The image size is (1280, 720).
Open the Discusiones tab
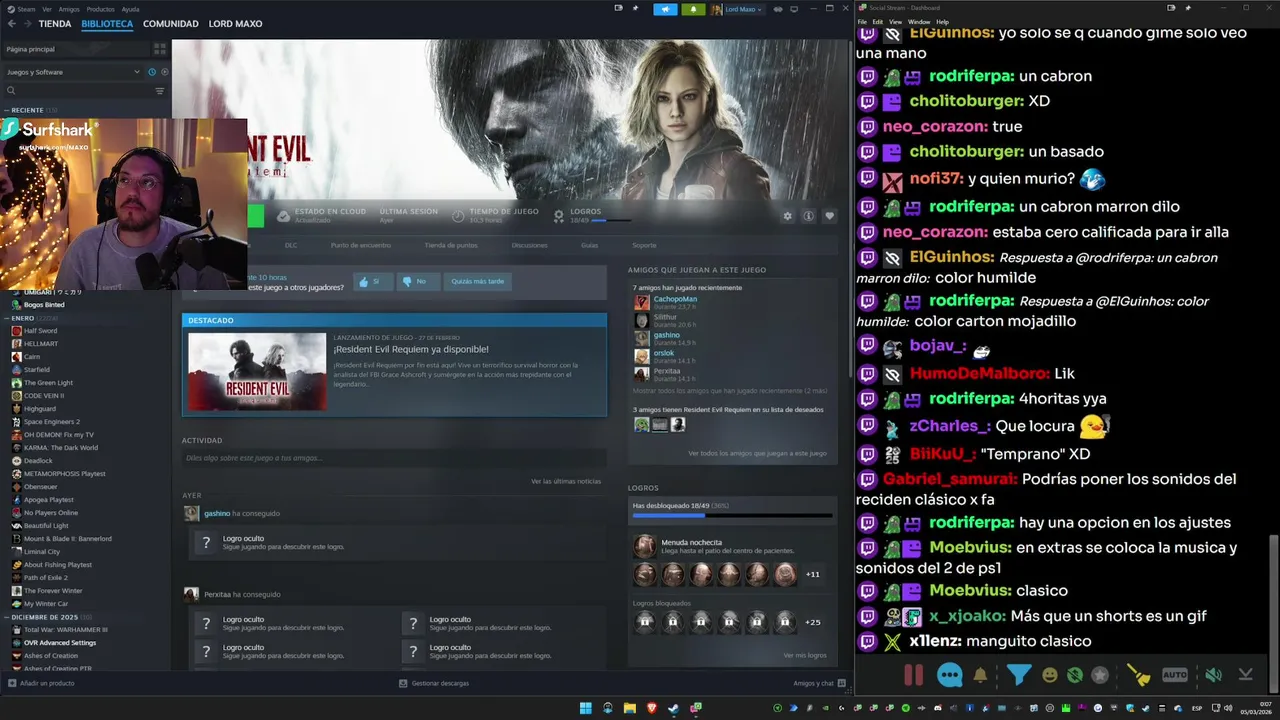pos(529,245)
